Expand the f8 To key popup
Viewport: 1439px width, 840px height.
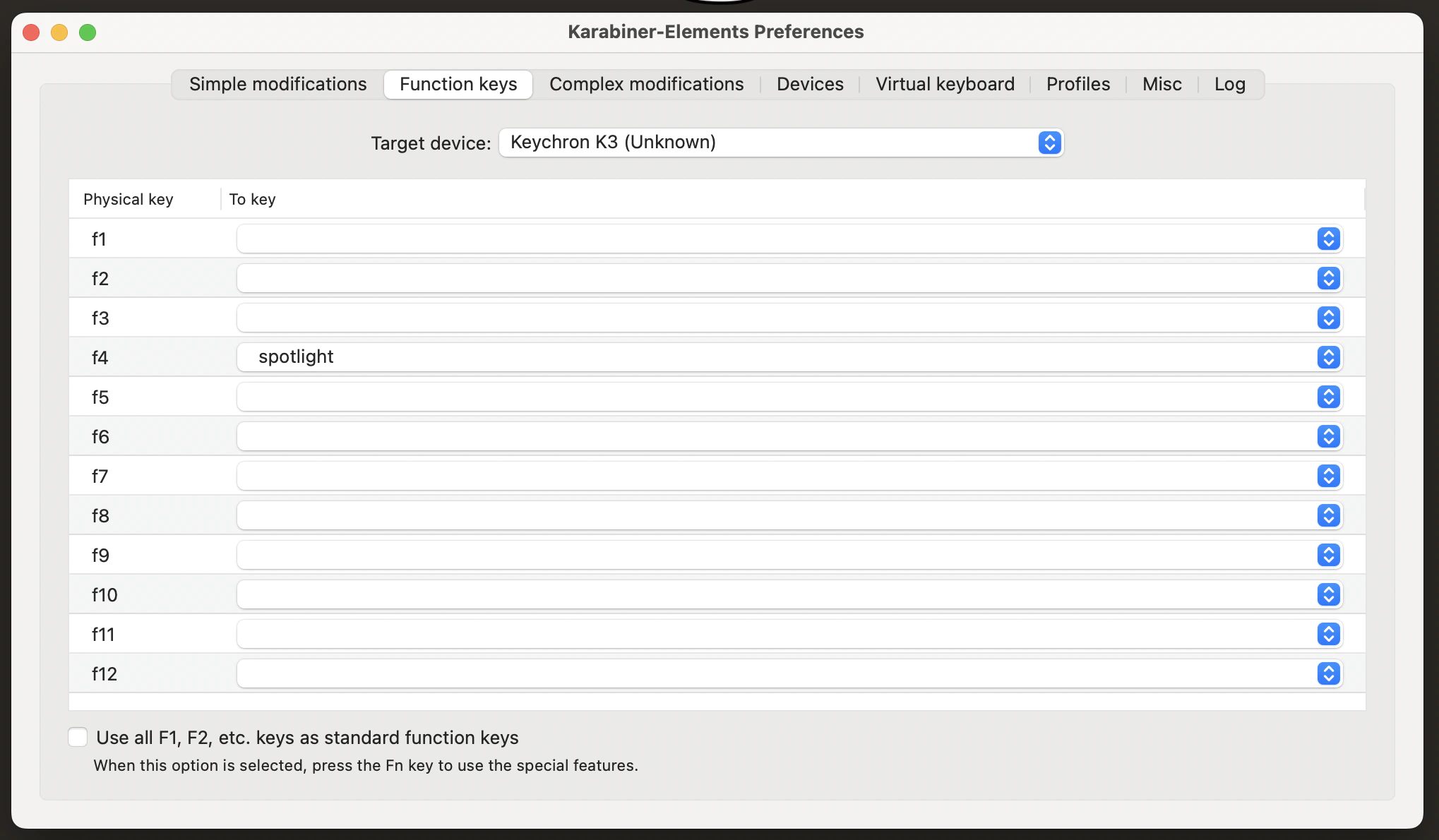[789, 515]
